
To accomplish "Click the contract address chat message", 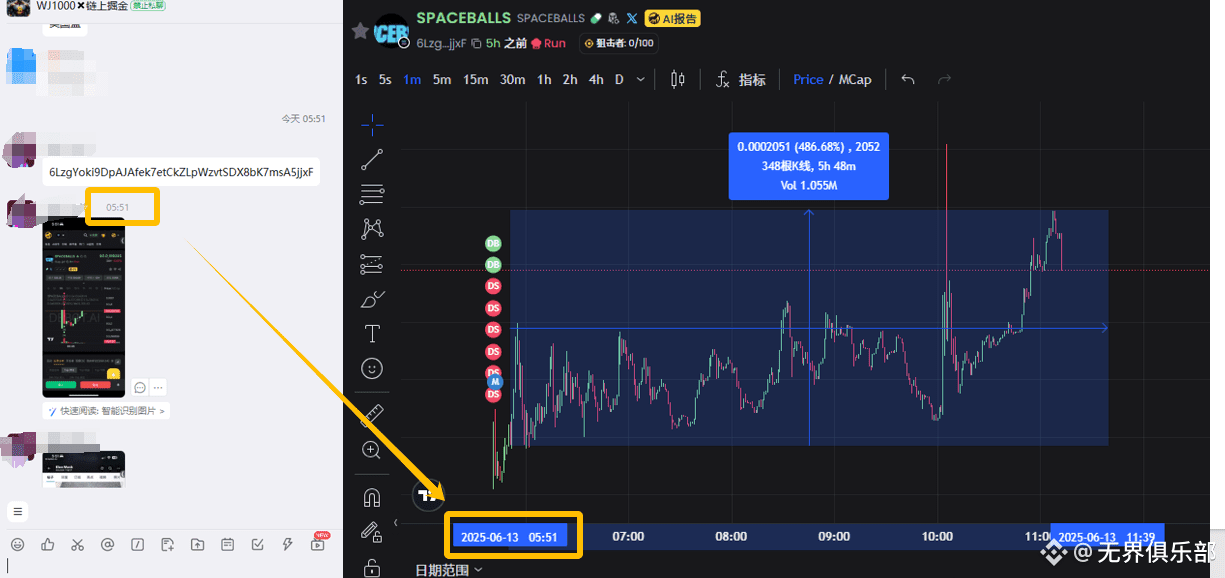I will point(181,172).
